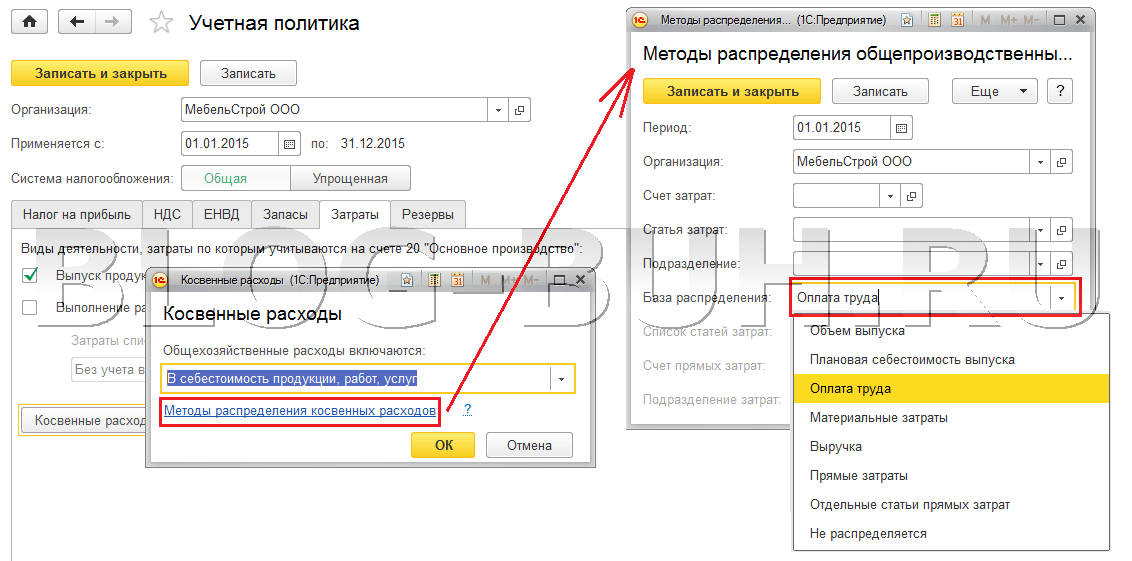Enable the Выполнение работ checkbox

pos(30,308)
